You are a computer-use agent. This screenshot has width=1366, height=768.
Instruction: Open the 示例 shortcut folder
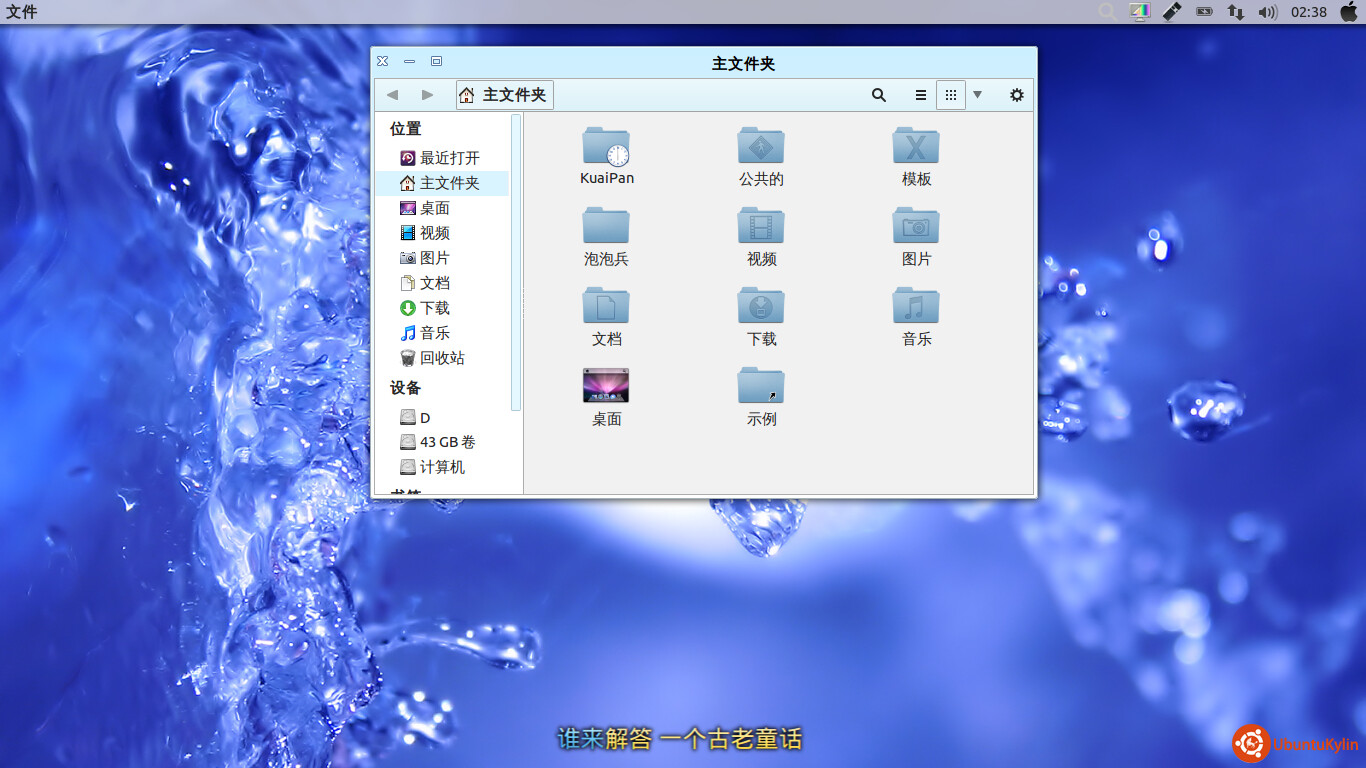click(761, 387)
